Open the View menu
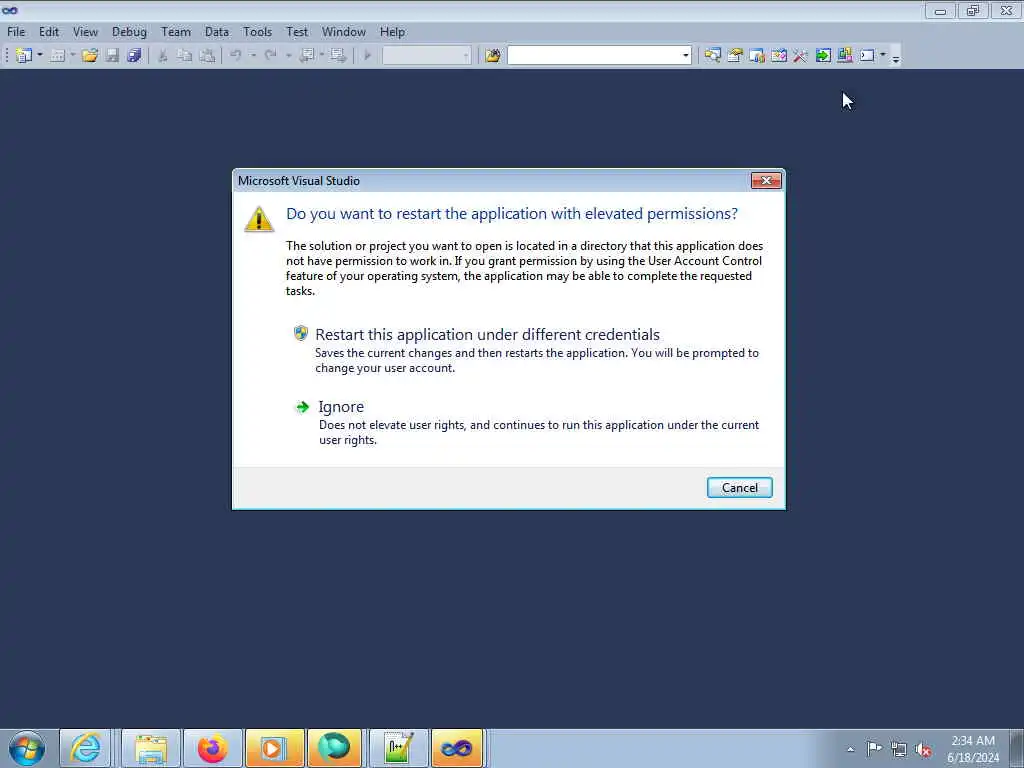 85,32
